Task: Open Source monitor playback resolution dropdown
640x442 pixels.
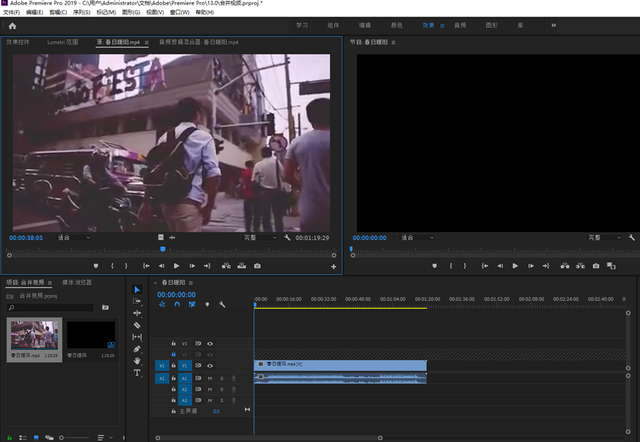Action: point(261,238)
